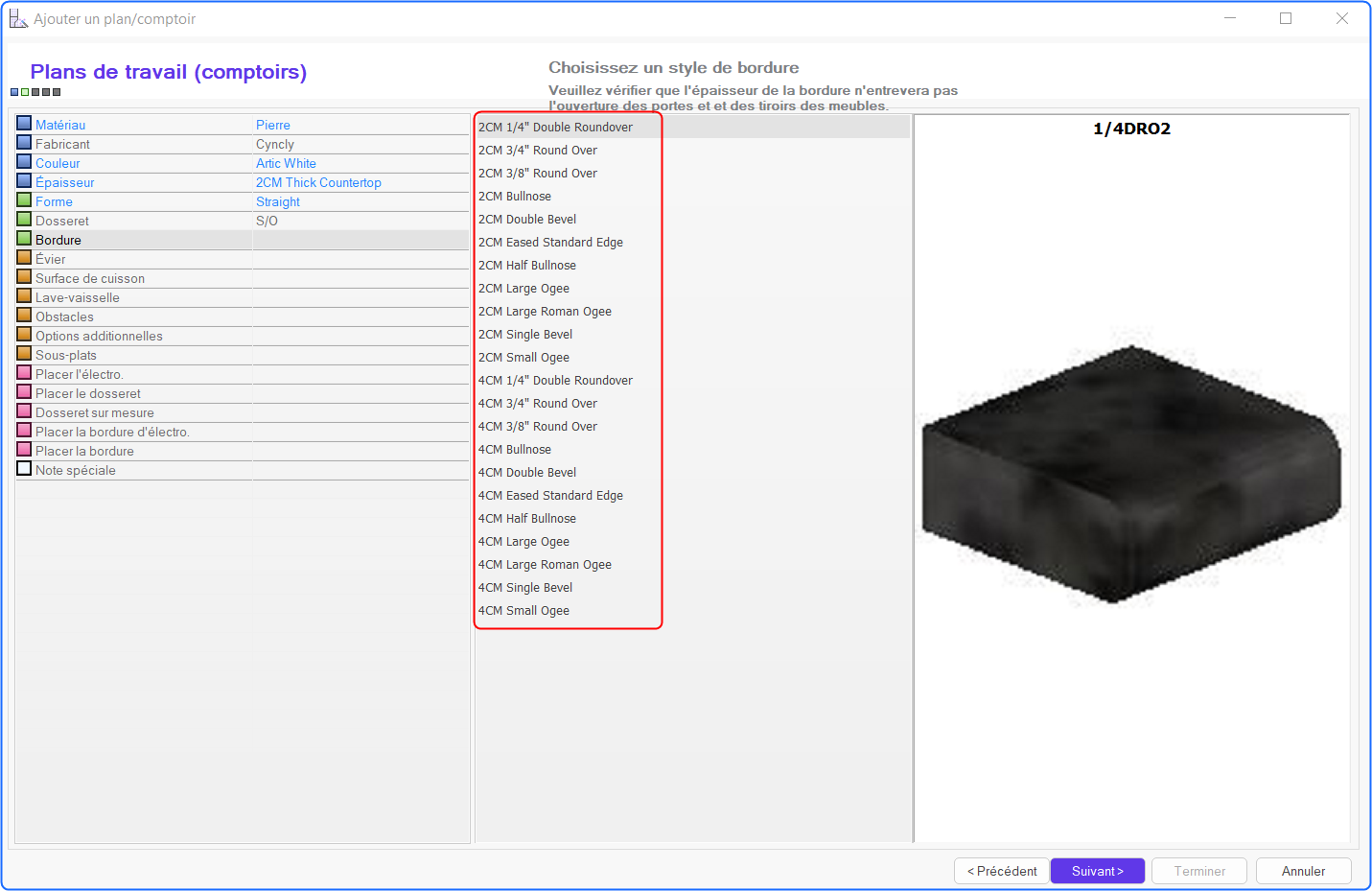Click the Straight shape value
The image size is (1372, 891).
277,201
